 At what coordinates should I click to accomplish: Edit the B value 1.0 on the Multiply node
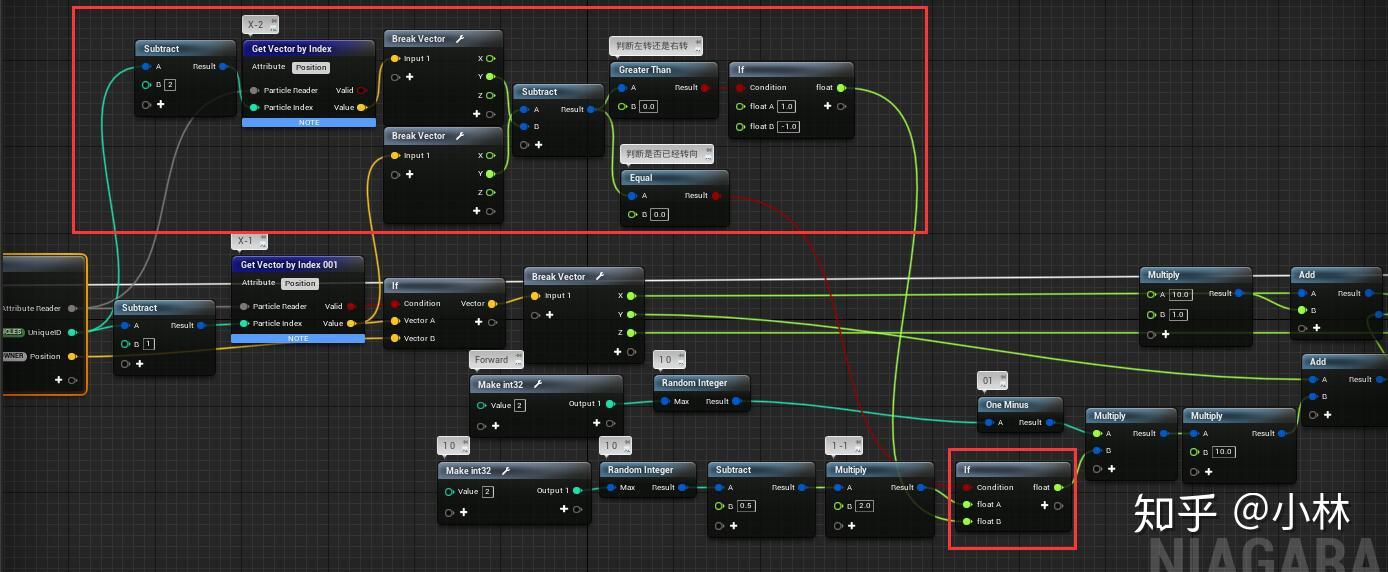pyautogui.click(x=1179, y=314)
